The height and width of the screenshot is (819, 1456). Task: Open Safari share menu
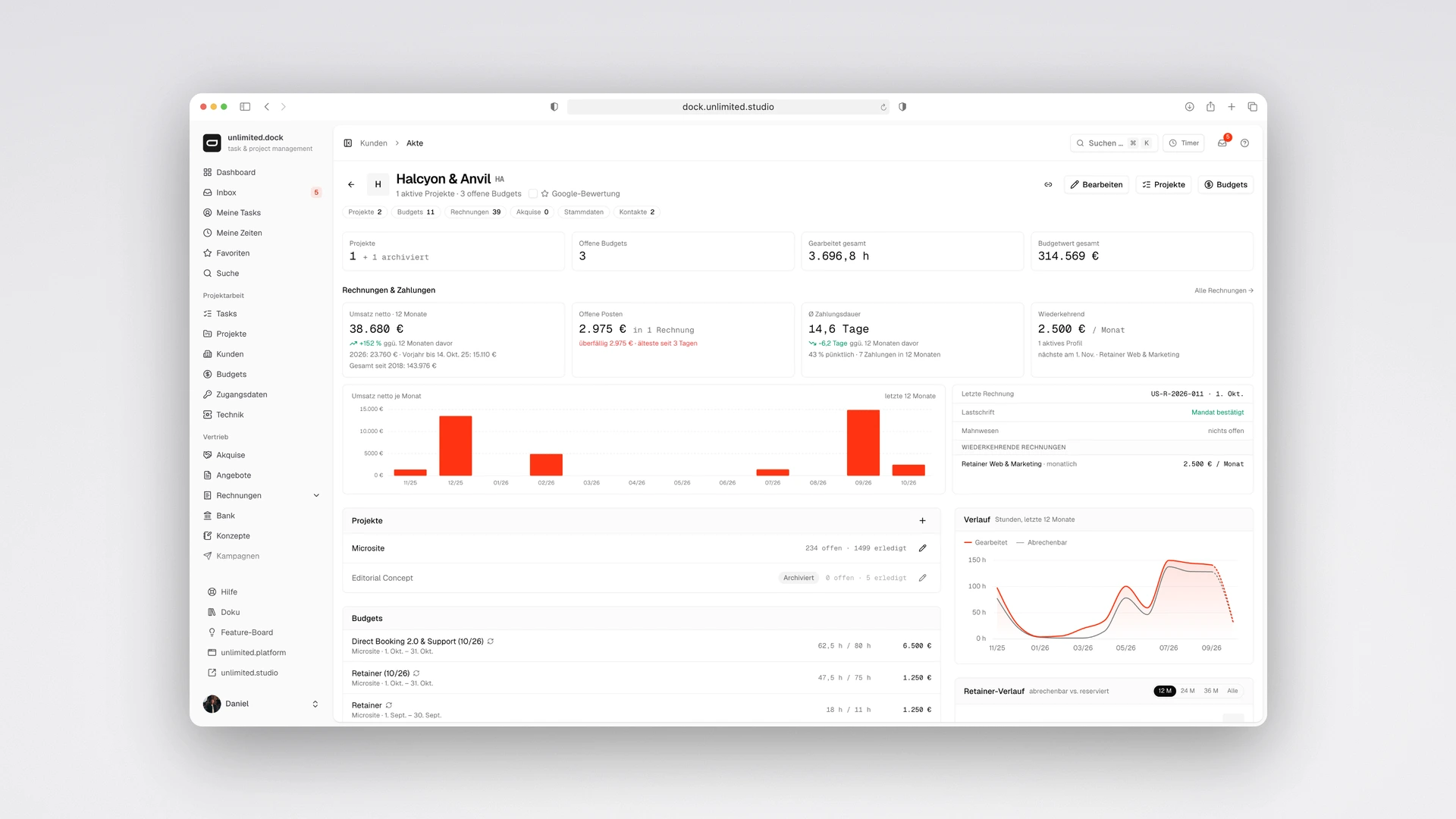[1210, 107]
